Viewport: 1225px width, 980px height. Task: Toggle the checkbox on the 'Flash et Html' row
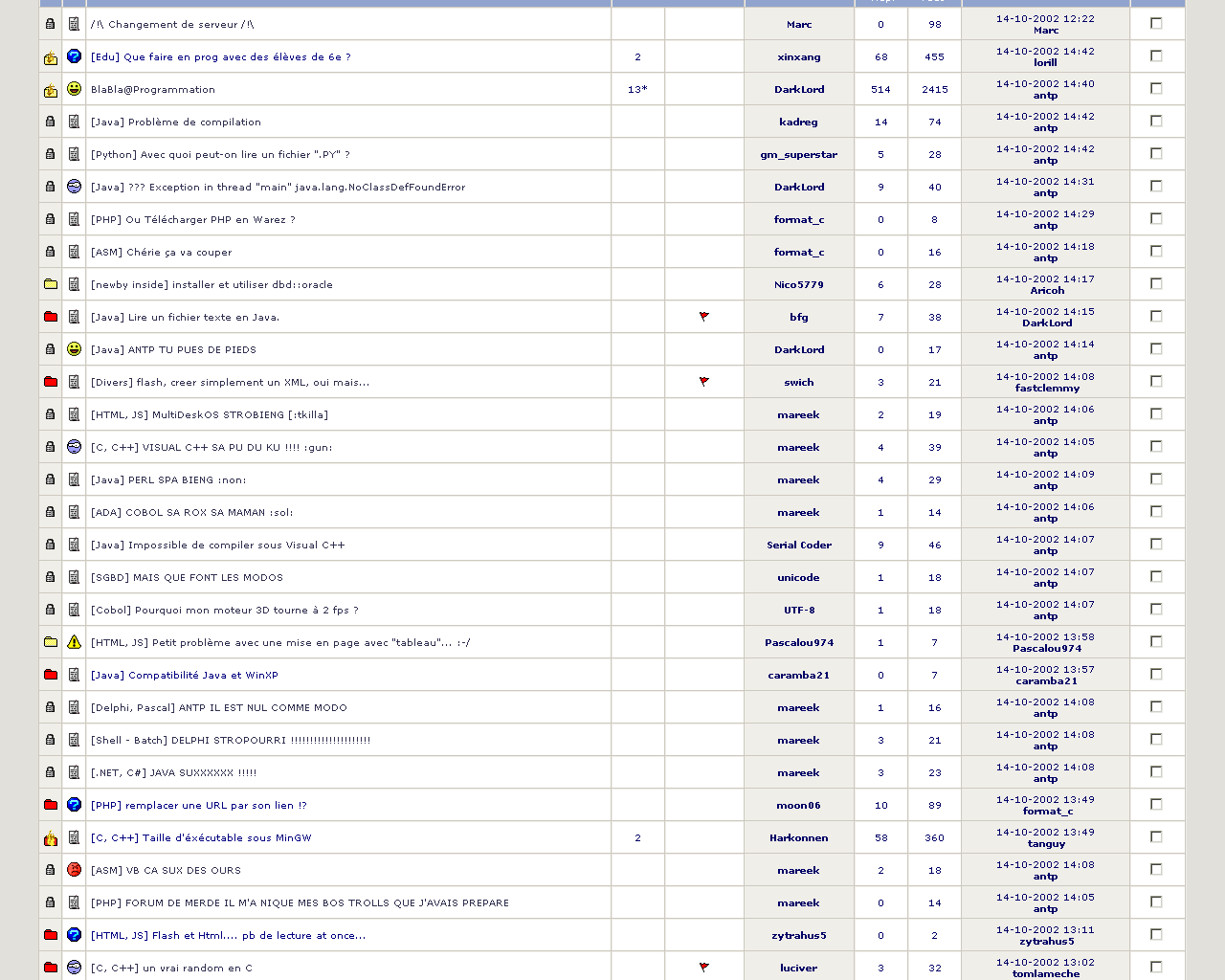click(1156, 935)
